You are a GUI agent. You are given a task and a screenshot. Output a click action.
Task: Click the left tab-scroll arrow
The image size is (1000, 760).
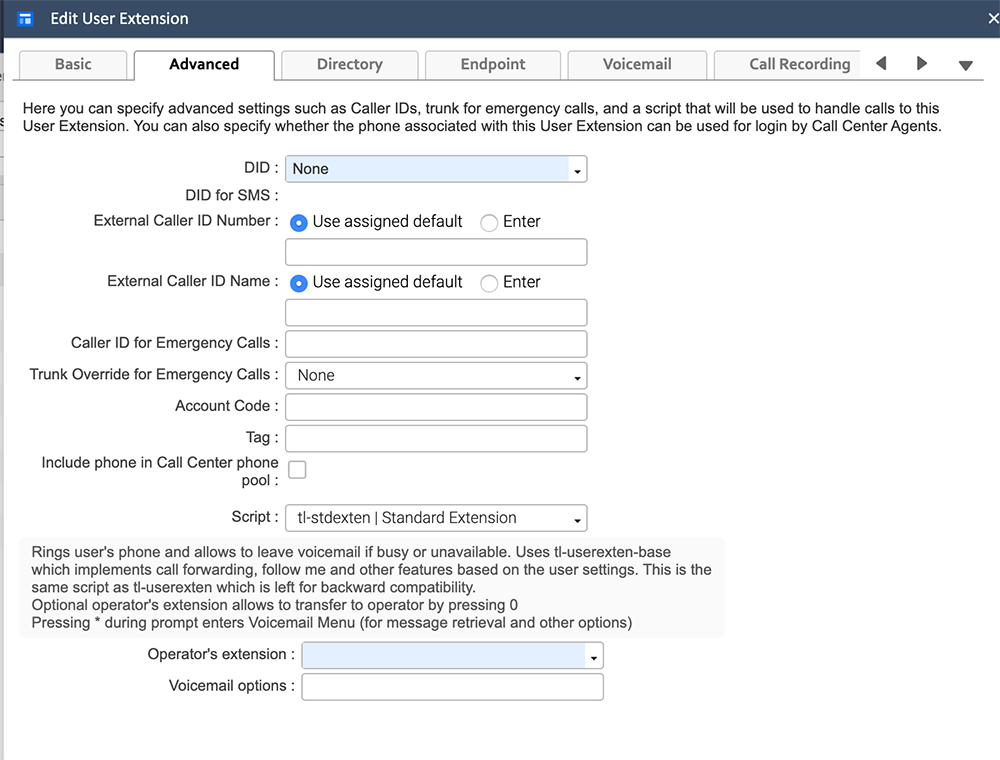click(x=880, y=62)
